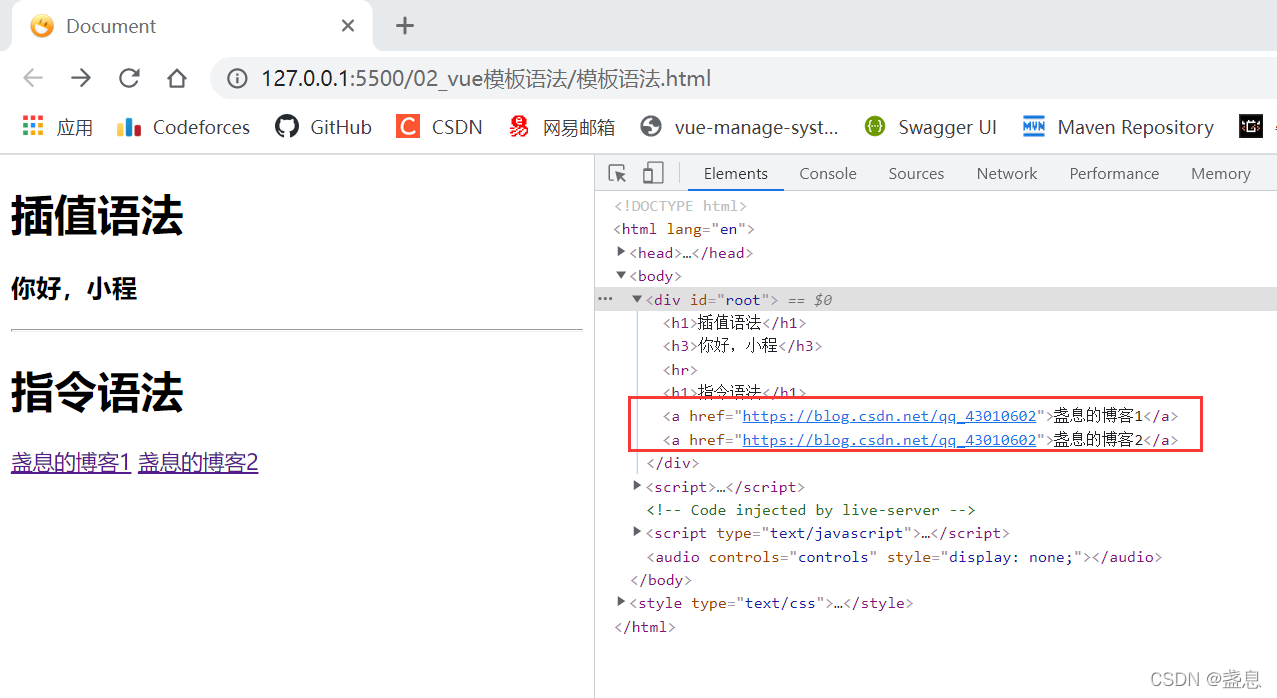
Task: Go to the browser home page icon
Action: pyautogui.click(x=177, y=78)
